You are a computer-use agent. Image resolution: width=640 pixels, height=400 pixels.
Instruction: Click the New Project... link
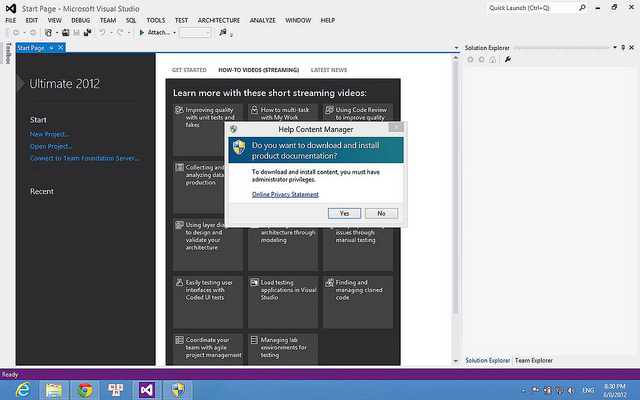click(49, 134)
